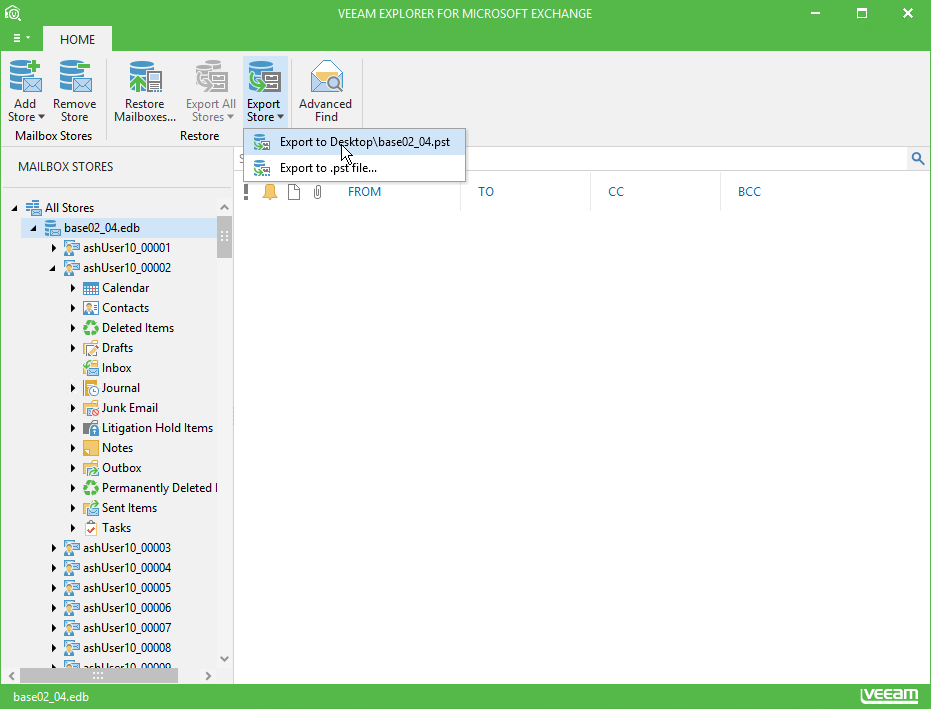Expand the ashUser10_00001 mailbox
The width and height of the screenshot is (931, 709).
click(53, 248)
